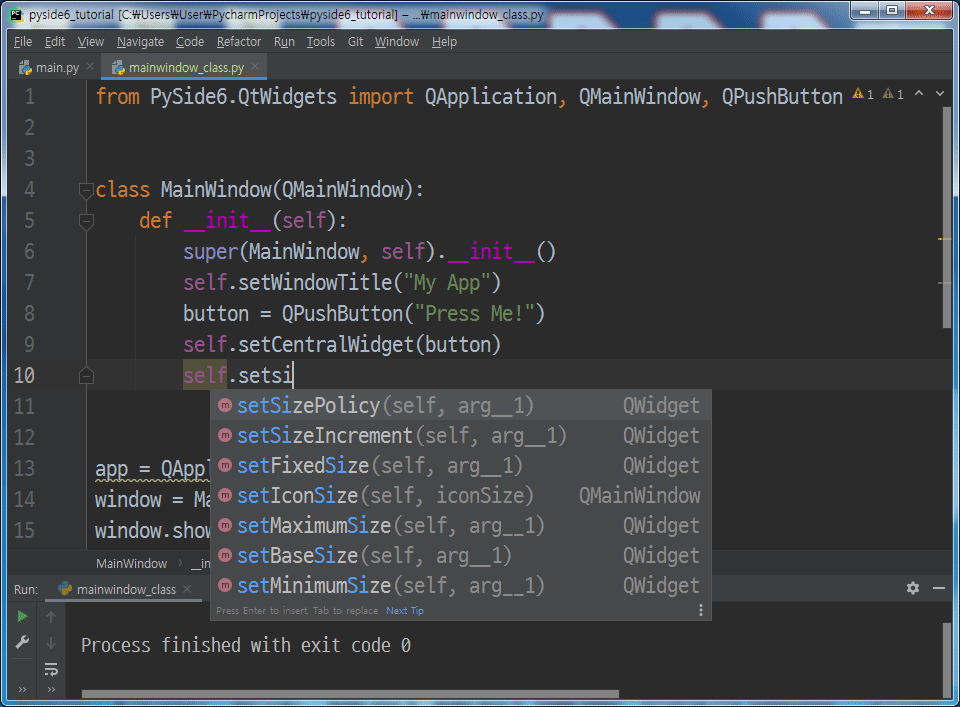Close the mainwindow_class.py editor tab

(255, 66)
